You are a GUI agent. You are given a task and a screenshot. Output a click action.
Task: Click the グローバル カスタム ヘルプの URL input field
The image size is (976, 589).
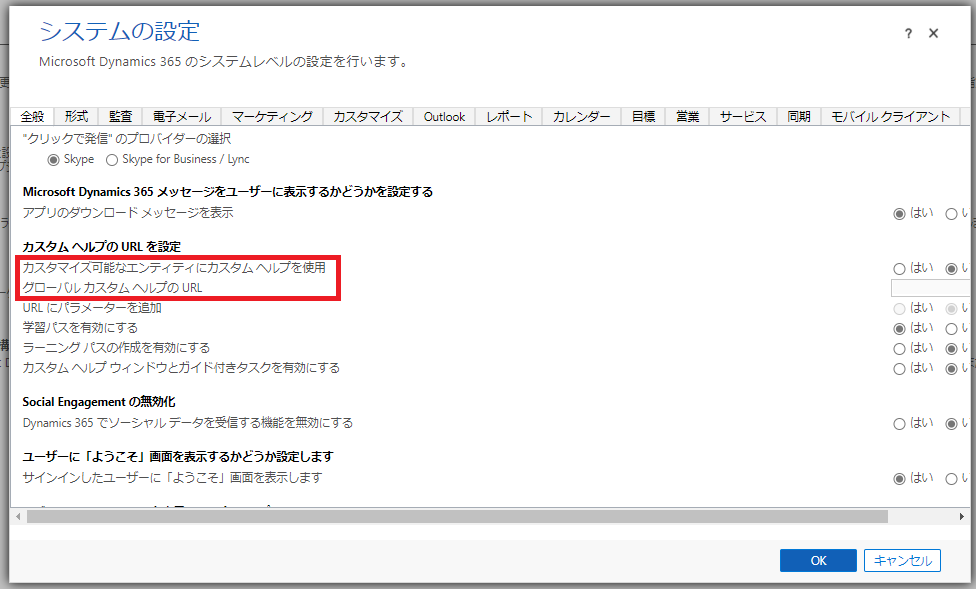931,288
